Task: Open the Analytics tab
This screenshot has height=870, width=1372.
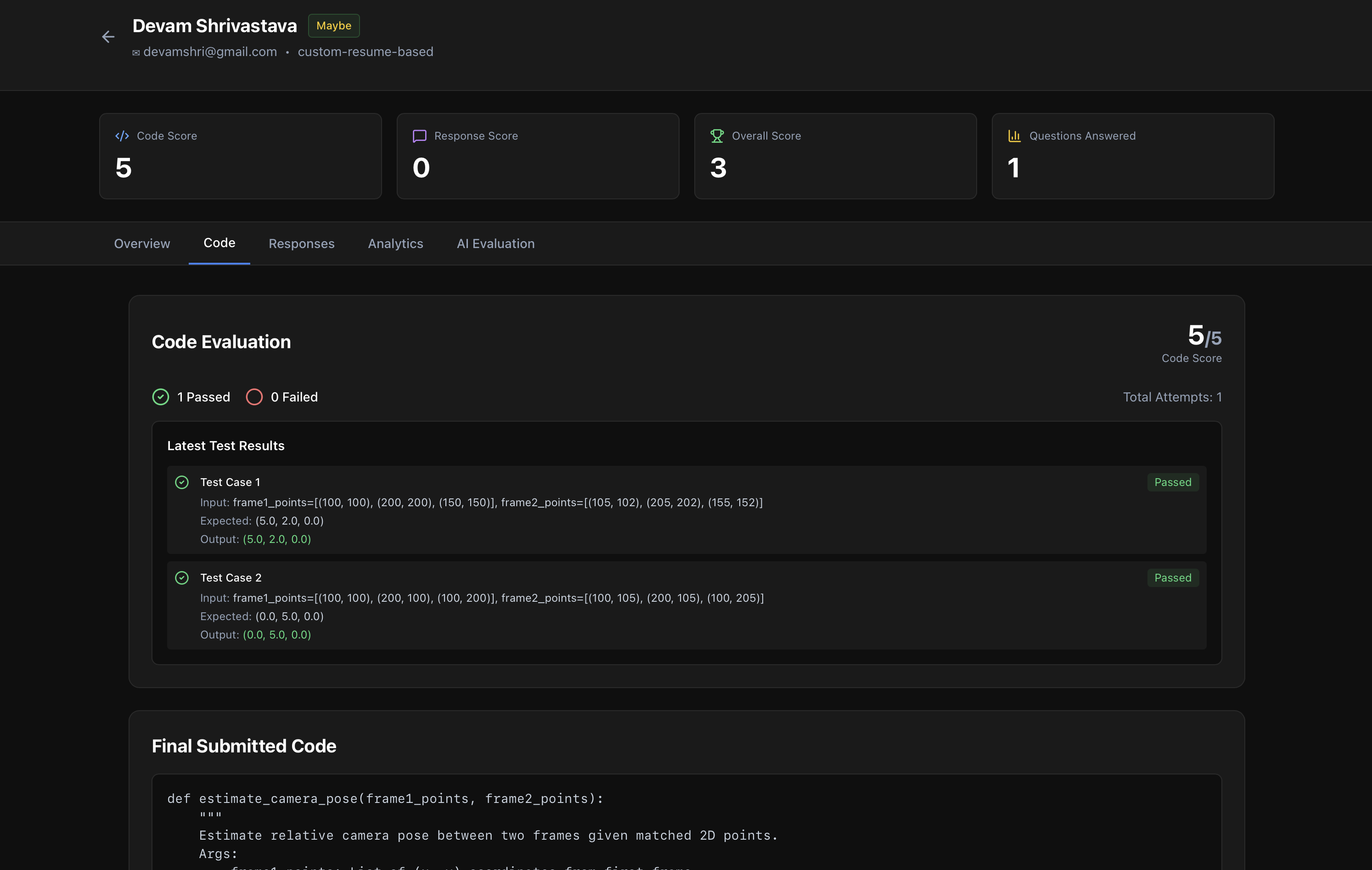Action: click(x=395, y=243)
